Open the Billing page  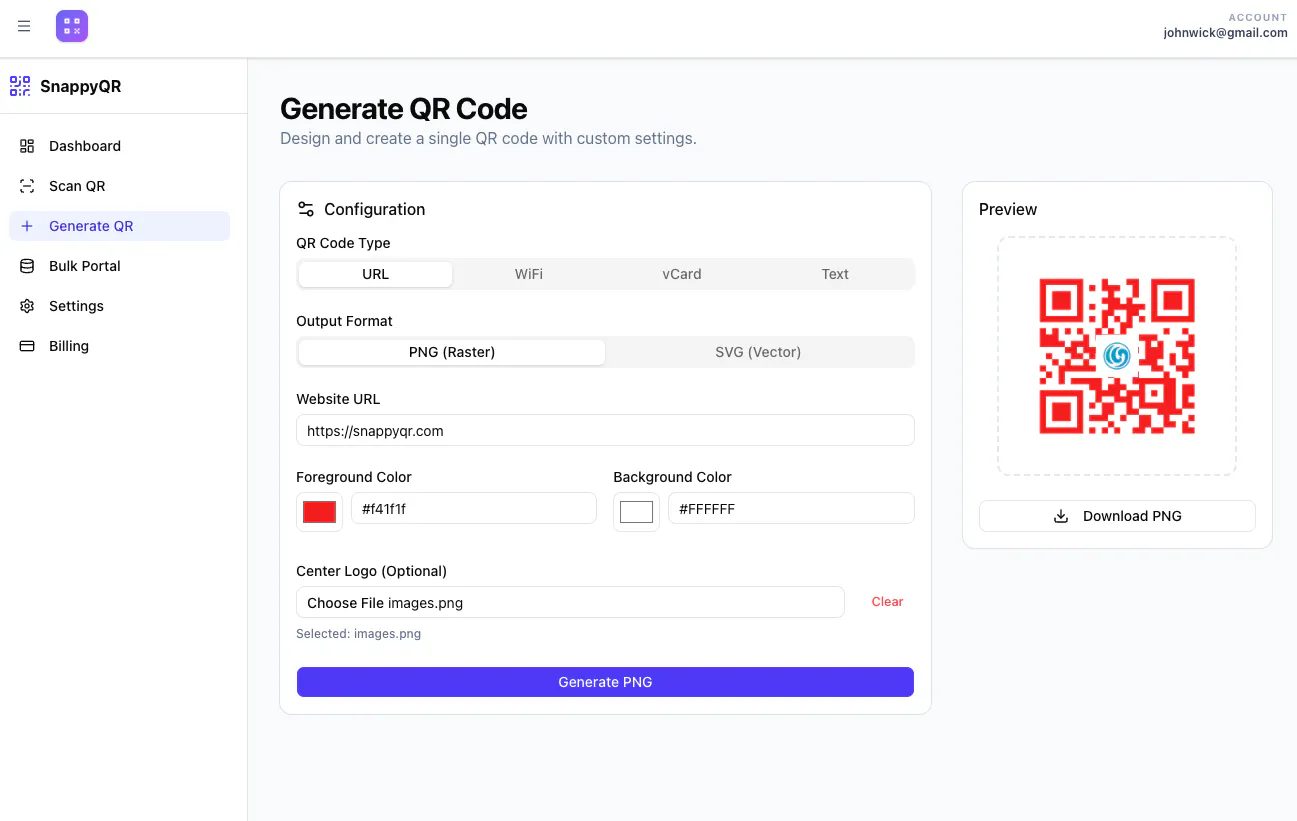119,346
